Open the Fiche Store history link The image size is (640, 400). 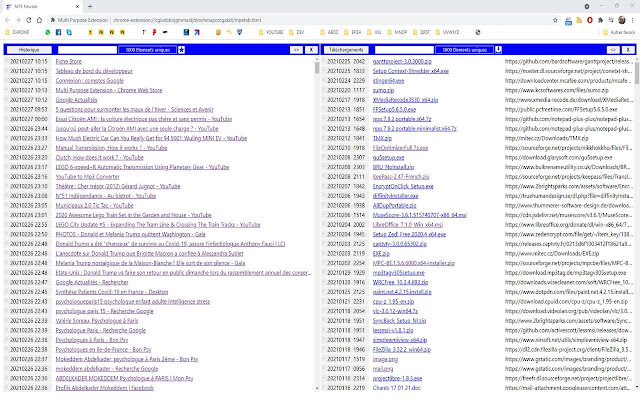69,62
